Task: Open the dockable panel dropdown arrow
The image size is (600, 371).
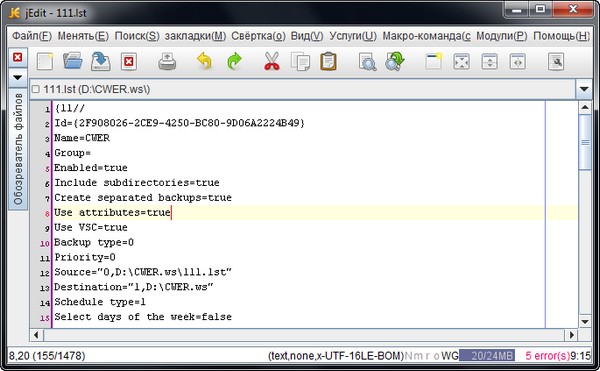Action: pos(18,78)
